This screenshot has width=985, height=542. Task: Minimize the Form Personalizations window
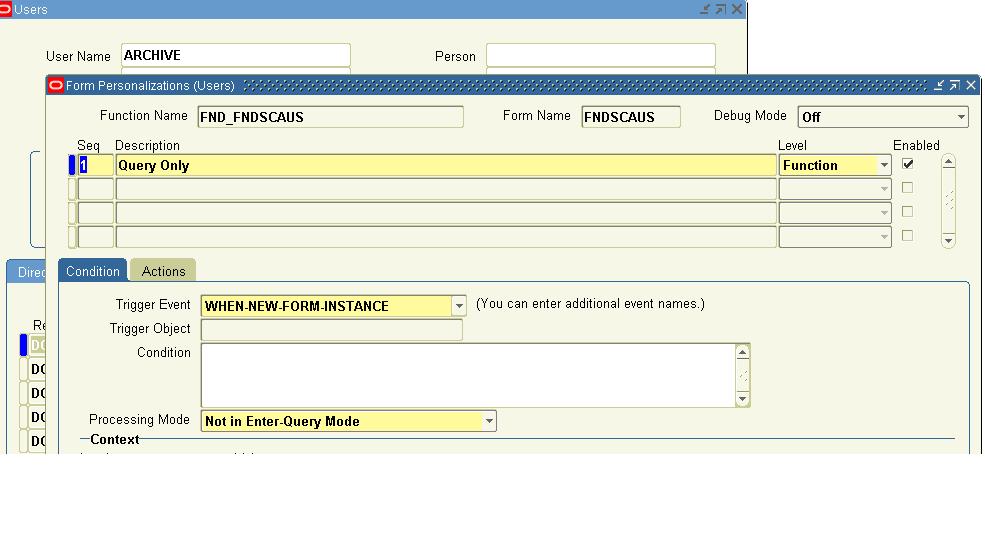point(939,85)
